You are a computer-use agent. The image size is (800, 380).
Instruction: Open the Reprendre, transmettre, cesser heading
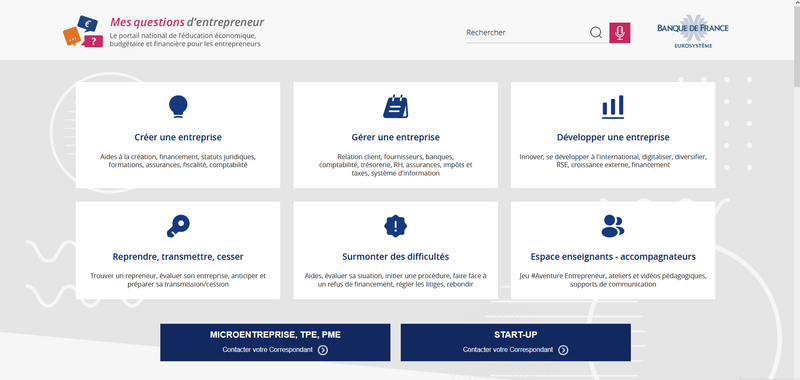[178, 257]
